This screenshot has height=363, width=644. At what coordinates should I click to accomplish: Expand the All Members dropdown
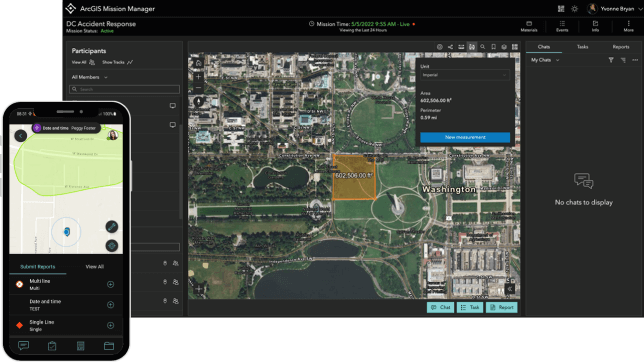click(x=90, y=77)
